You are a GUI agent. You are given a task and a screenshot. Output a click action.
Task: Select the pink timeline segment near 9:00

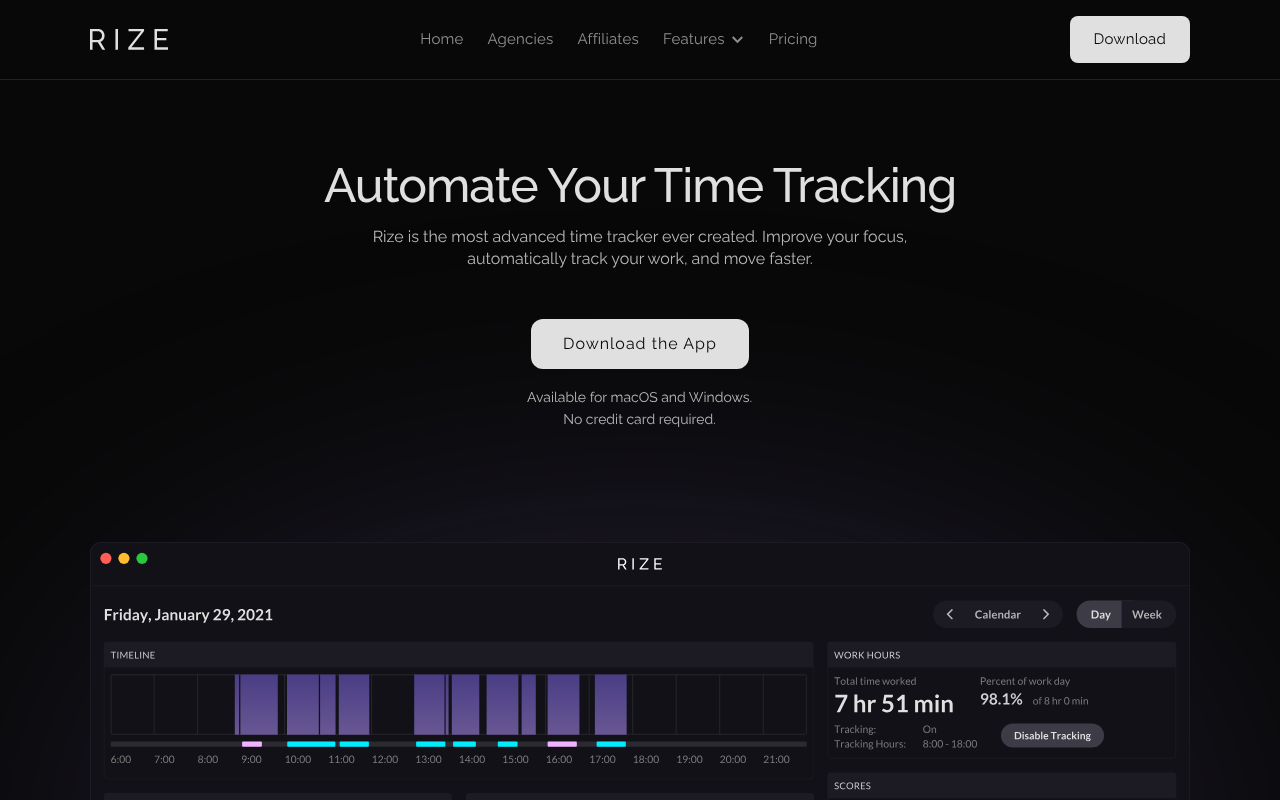[x=252, y=744]
